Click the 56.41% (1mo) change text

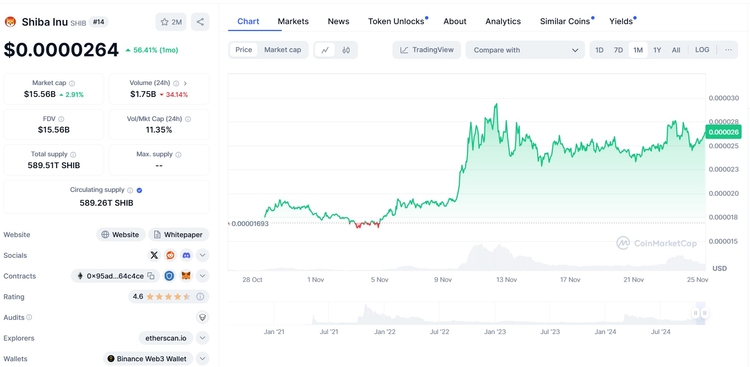coord(151,50)
